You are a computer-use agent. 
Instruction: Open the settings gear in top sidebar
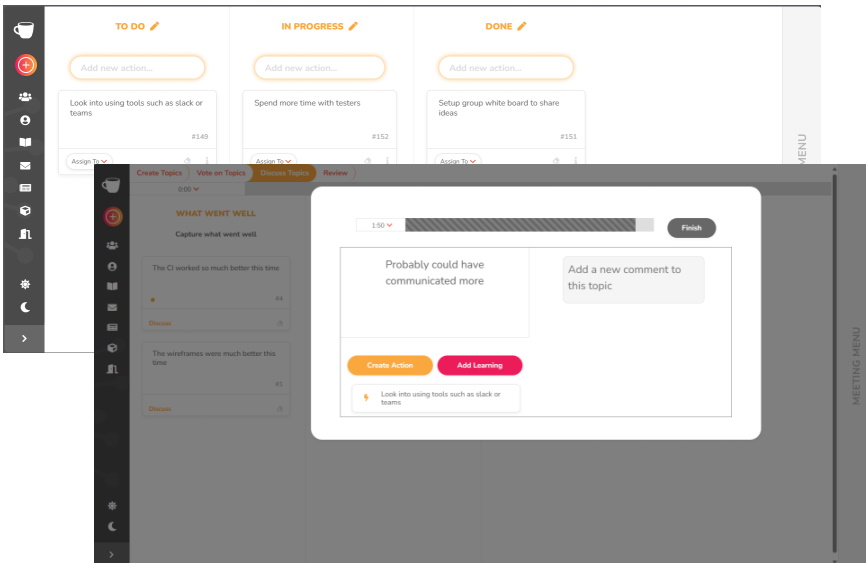click(x=25, y=284)
